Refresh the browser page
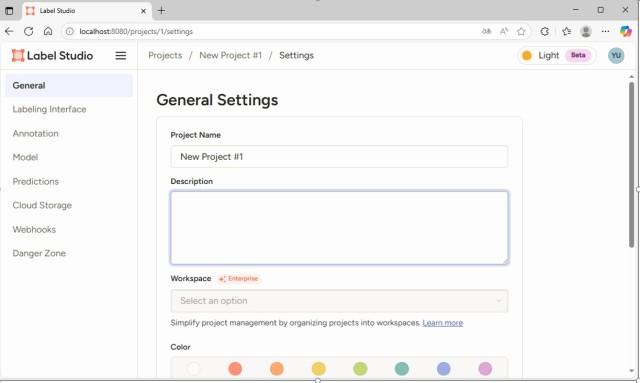 (x=28, y=31)
